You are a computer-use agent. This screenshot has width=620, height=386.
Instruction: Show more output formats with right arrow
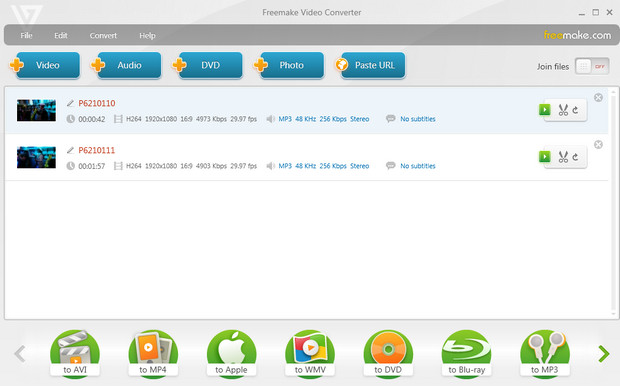tap(604, 354)
